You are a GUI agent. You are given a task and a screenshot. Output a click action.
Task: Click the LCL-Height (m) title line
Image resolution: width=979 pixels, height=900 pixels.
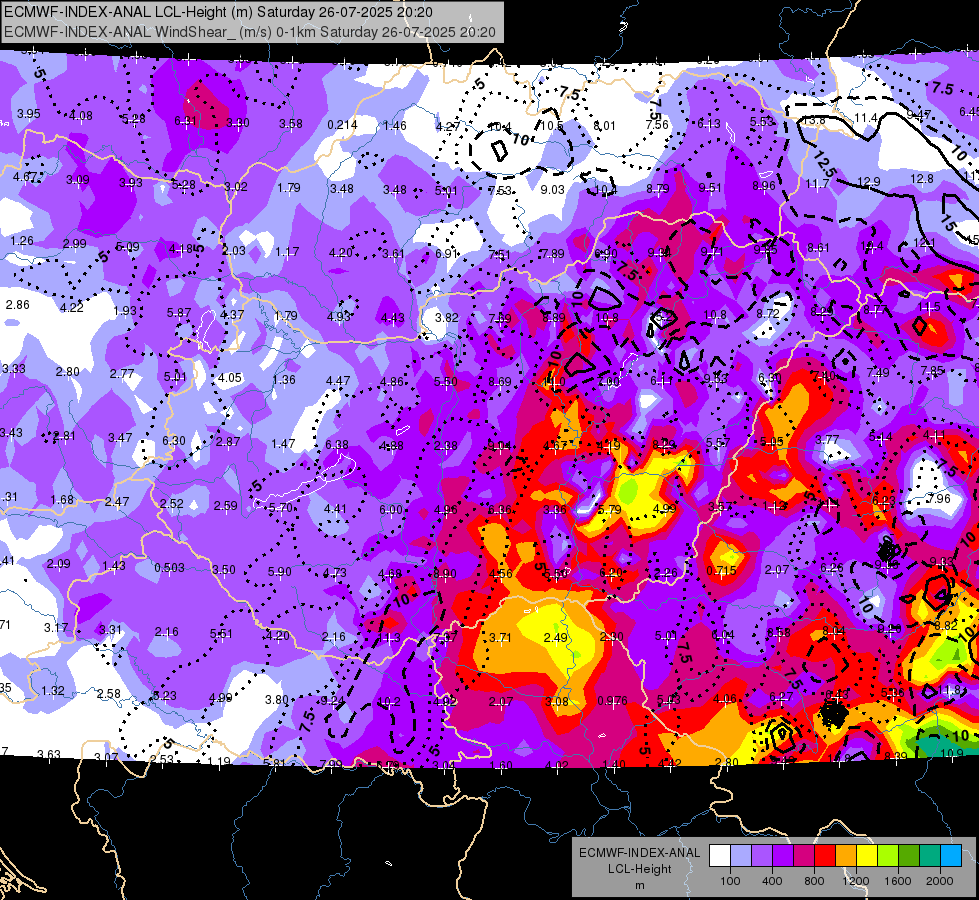[x=219, y=12]
